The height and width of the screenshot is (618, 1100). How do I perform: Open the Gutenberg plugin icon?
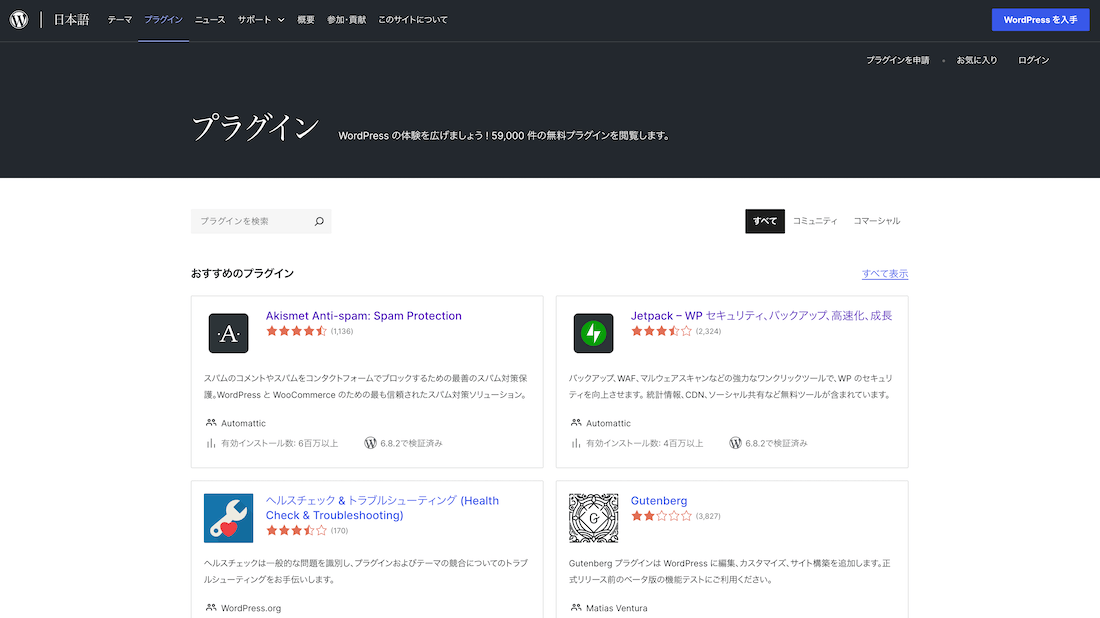(593, 518)
